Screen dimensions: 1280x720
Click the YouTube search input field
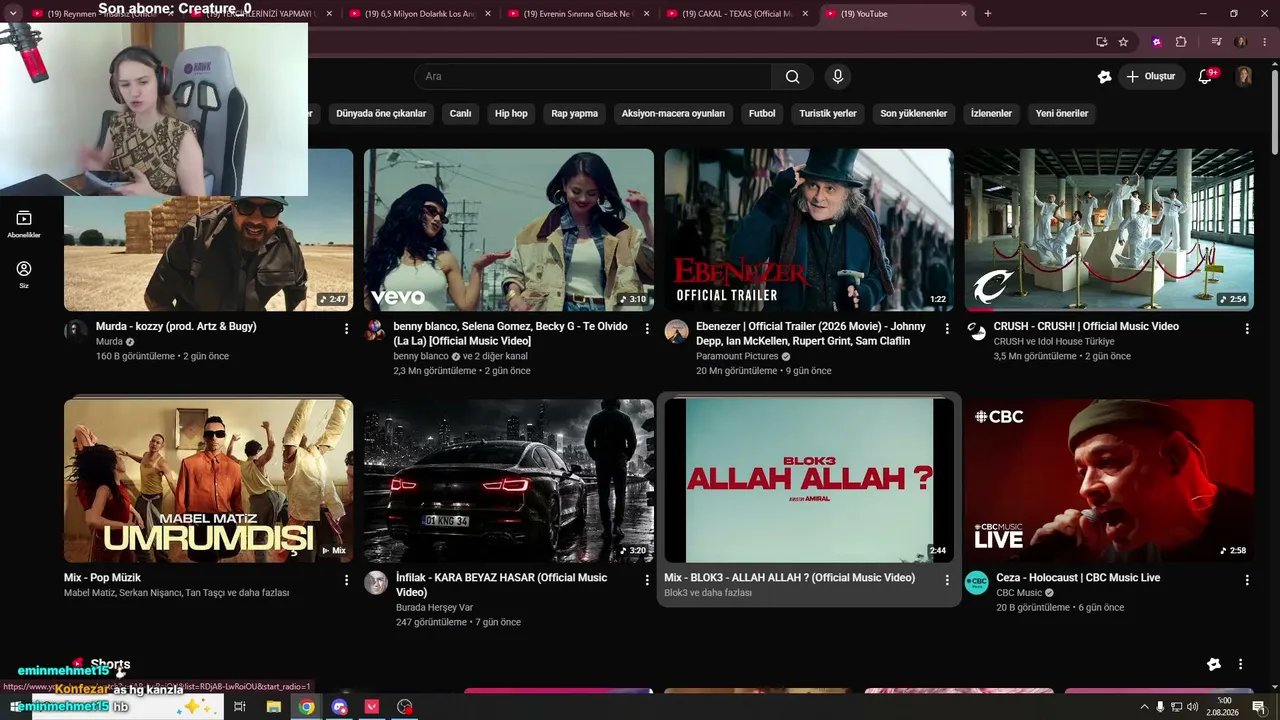point(593,77)
